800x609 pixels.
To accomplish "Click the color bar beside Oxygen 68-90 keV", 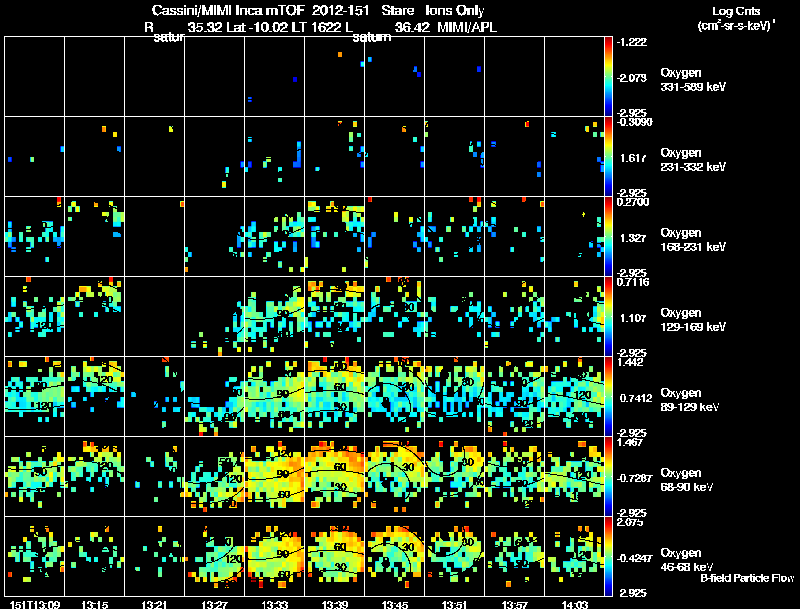I will click(x=608, y=477).
